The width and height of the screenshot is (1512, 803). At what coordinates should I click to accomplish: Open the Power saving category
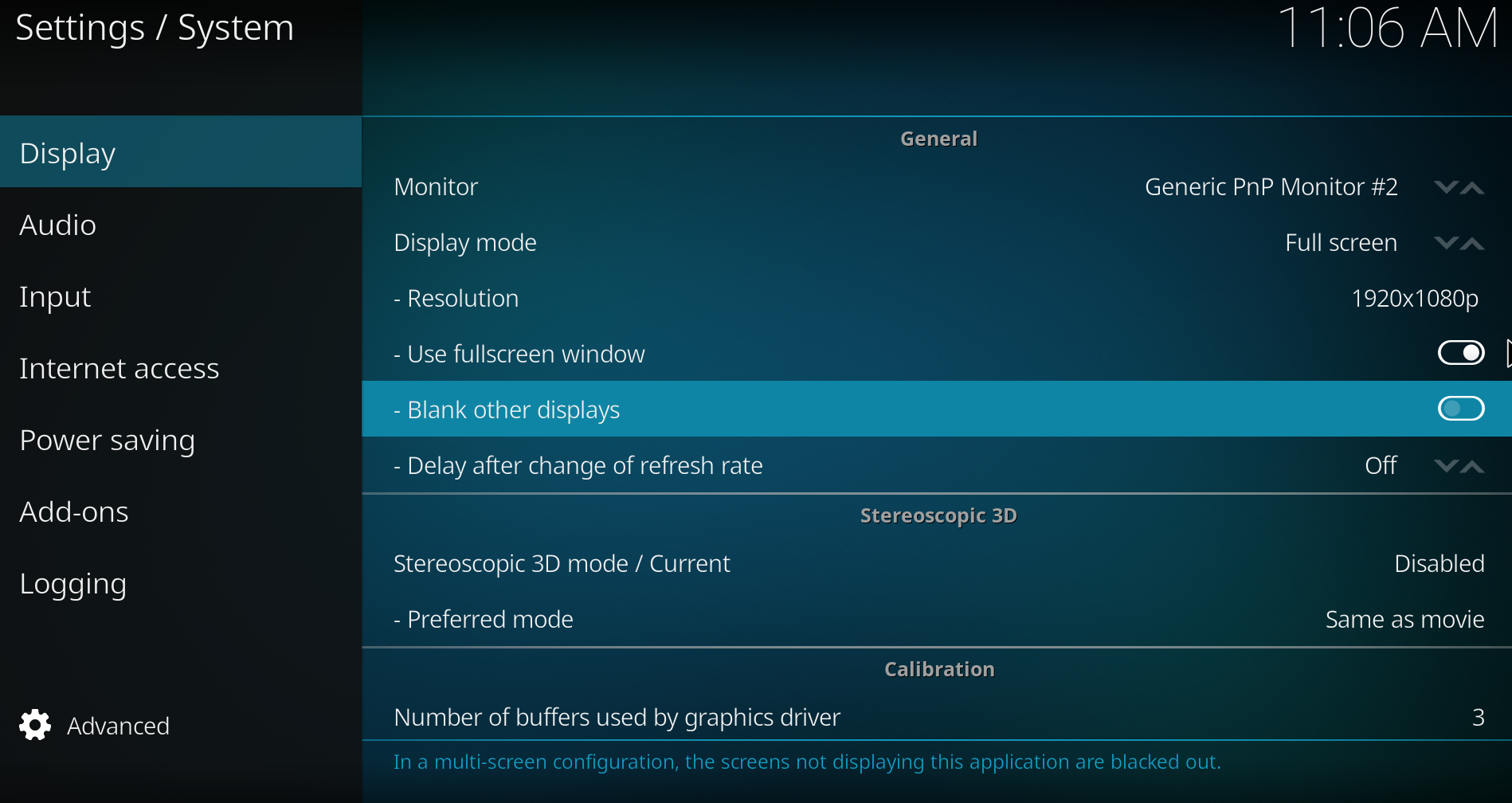pyautogui.click(x=181, y=440)
